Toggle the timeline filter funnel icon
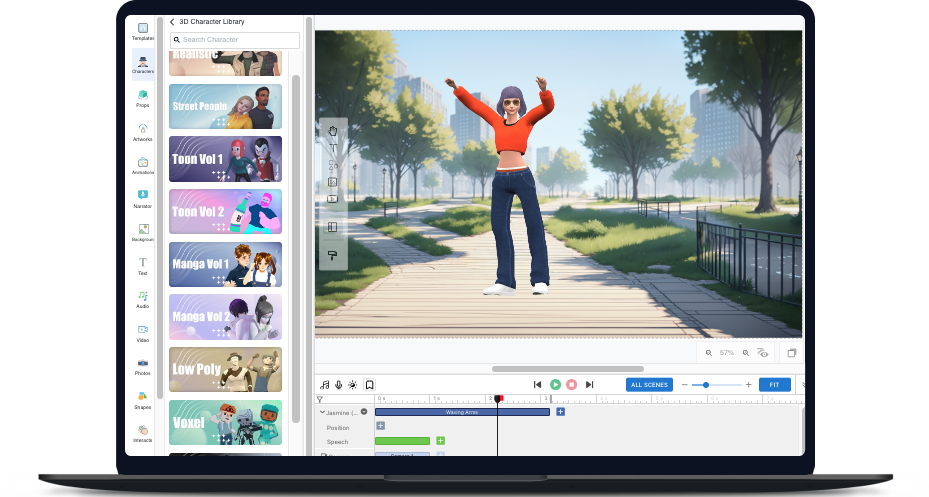This screenshot has height=497, width=929. click(x=320, y=399)
